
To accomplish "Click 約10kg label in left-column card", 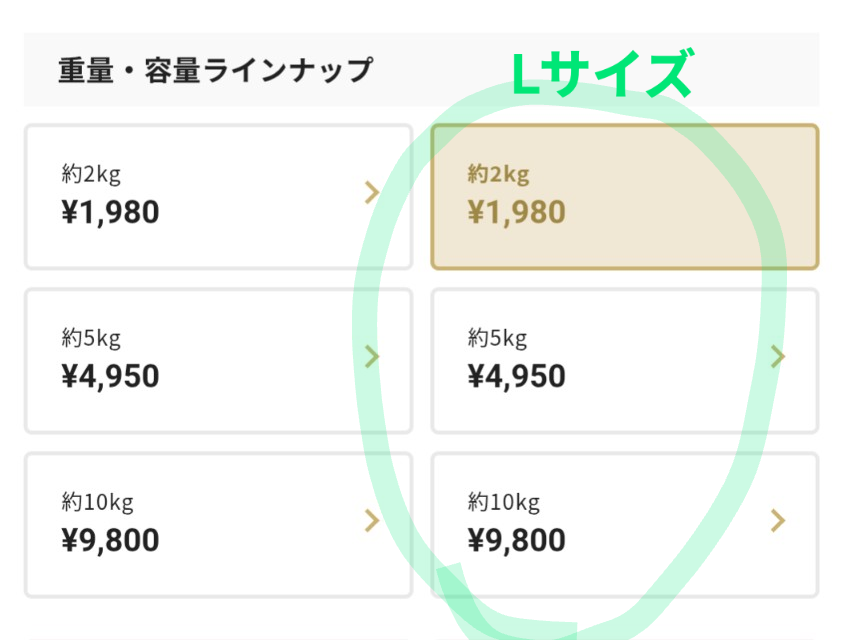I will (96, 501).
